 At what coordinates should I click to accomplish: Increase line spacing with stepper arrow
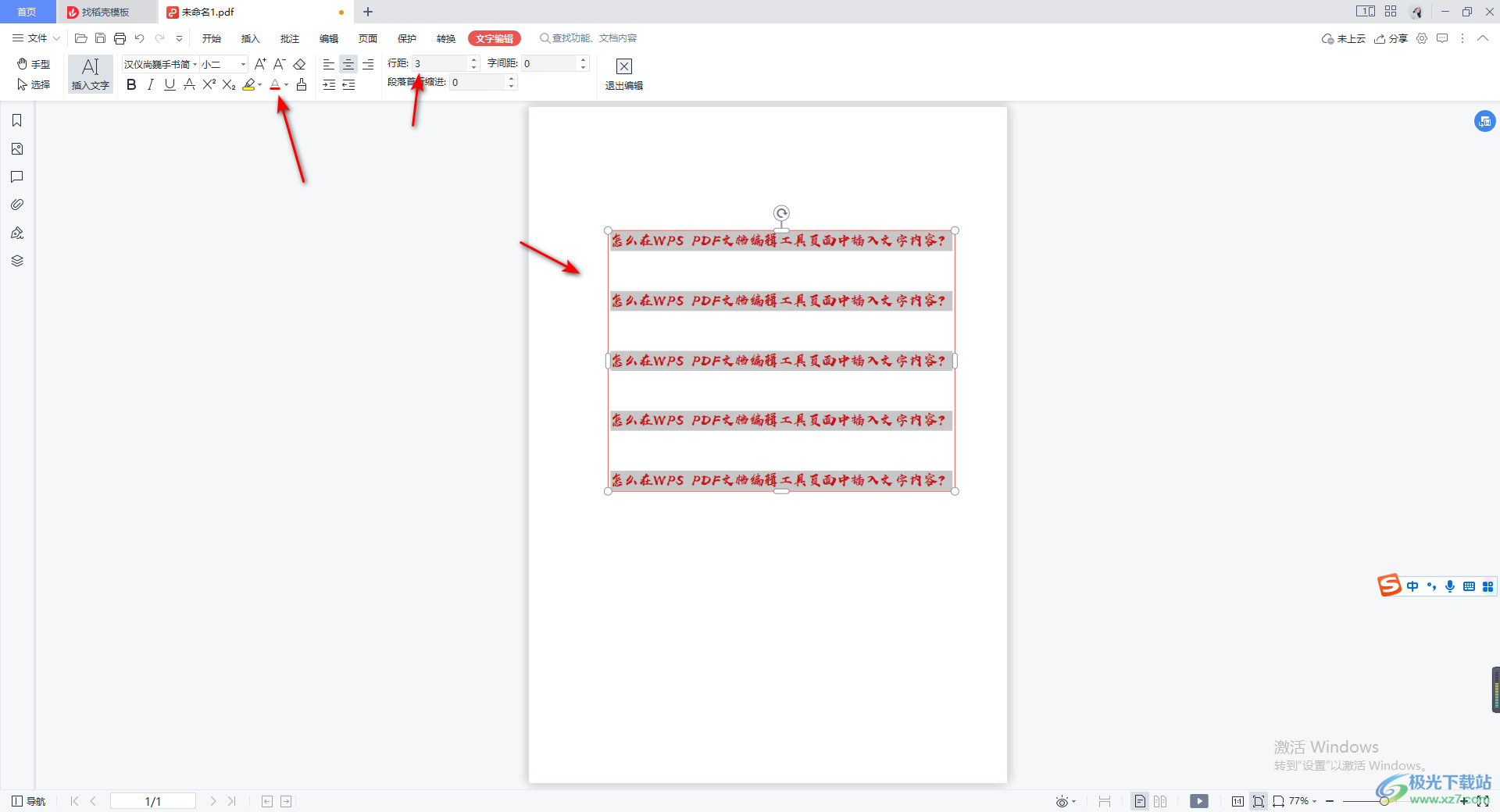point(473,60)
